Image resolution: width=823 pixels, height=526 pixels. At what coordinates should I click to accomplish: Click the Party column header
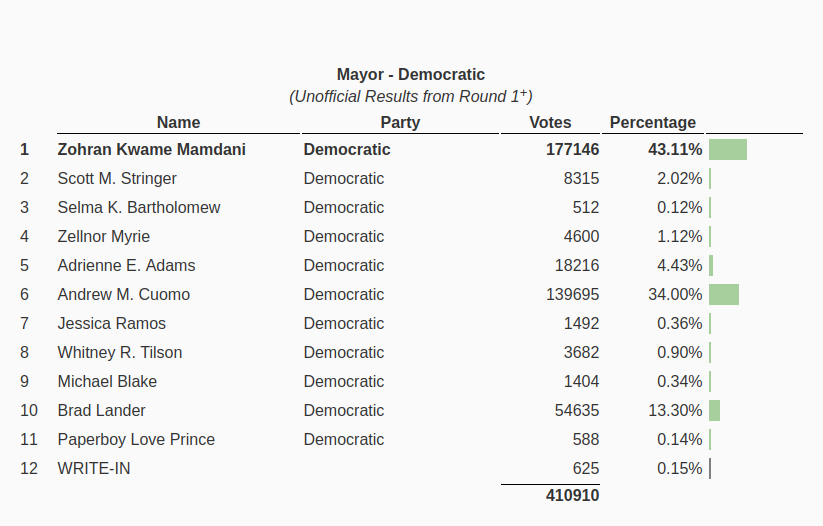[400, 122]
